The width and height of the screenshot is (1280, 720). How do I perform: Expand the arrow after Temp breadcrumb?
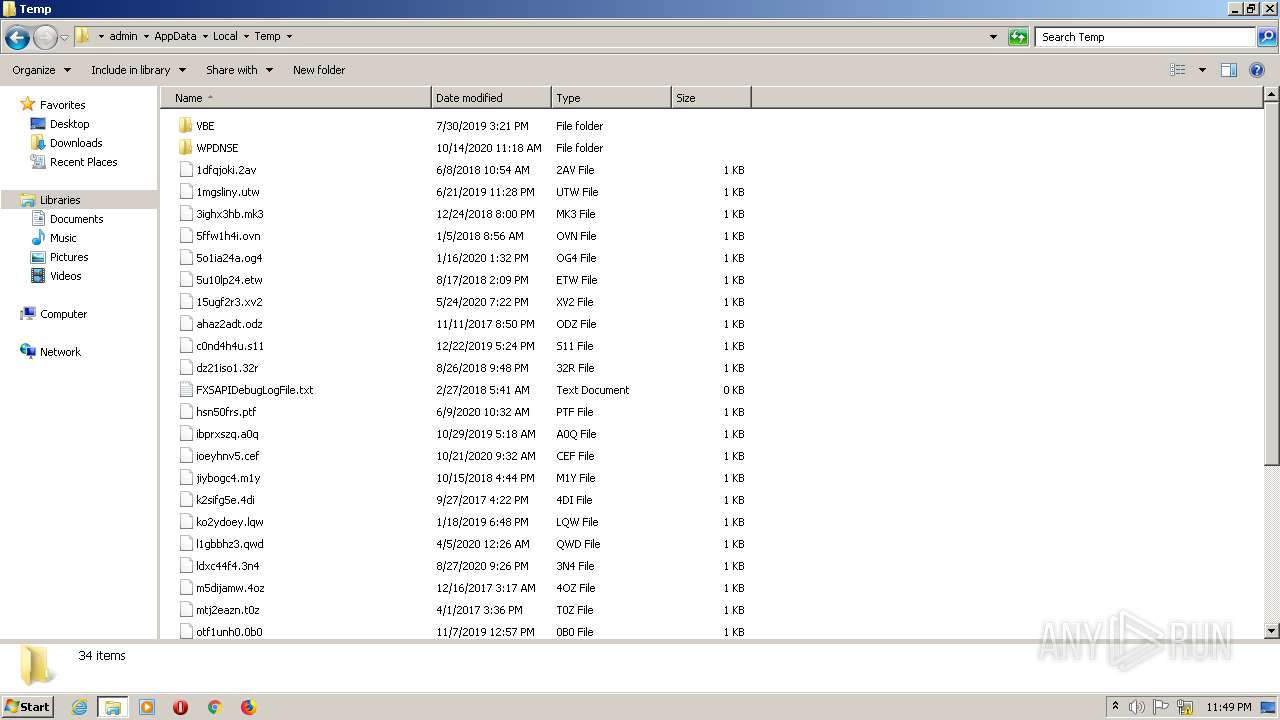[289, 36]
